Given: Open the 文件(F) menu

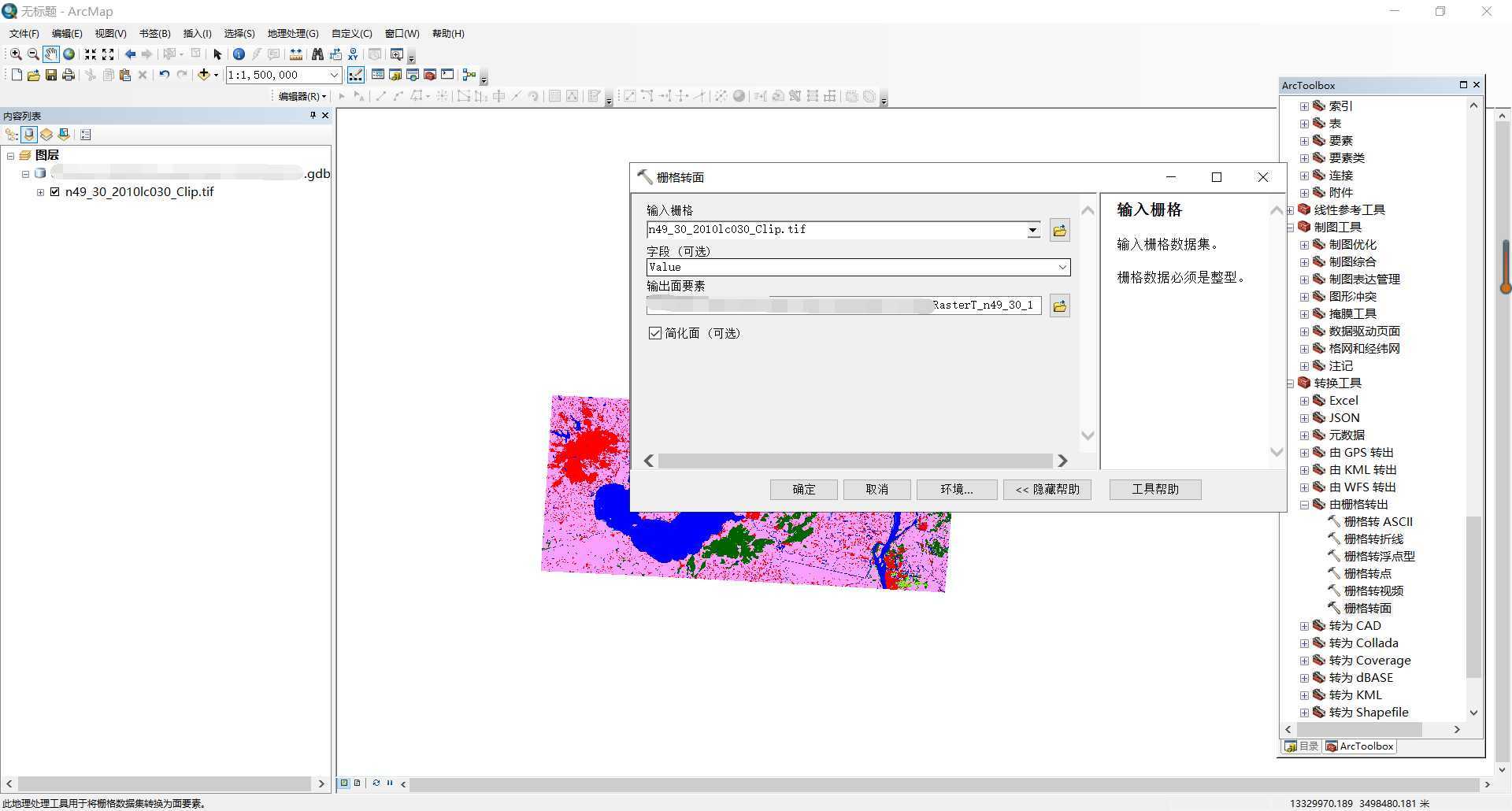Looking at the screenshot, I should (x=24, y=33).
